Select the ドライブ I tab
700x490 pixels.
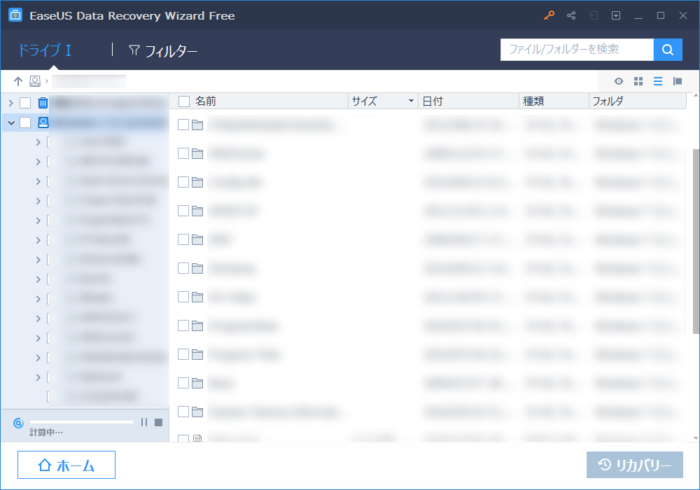click(x=45, y=50)
